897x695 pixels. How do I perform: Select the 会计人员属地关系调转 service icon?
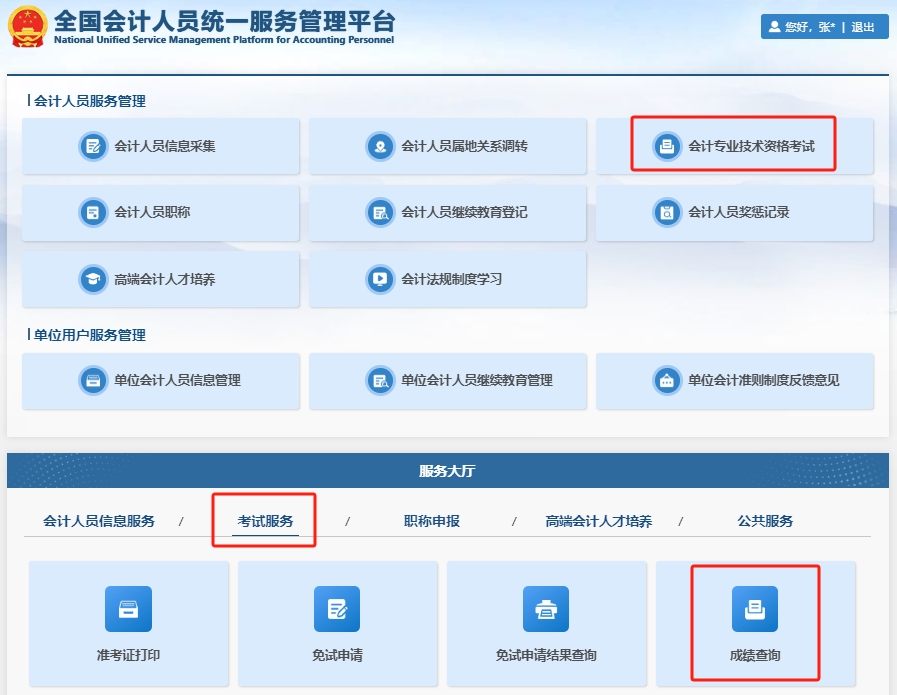(447, 146)
